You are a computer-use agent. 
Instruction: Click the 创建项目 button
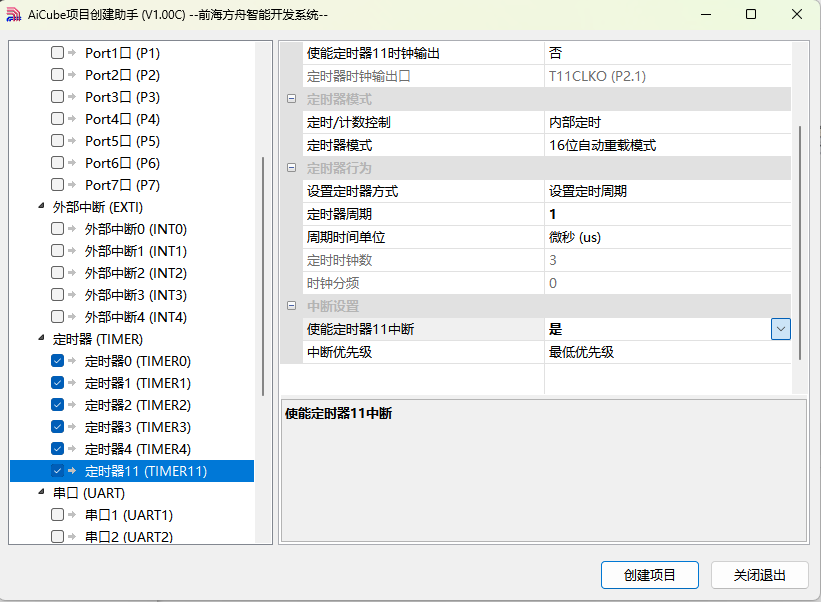coord(649,575)
